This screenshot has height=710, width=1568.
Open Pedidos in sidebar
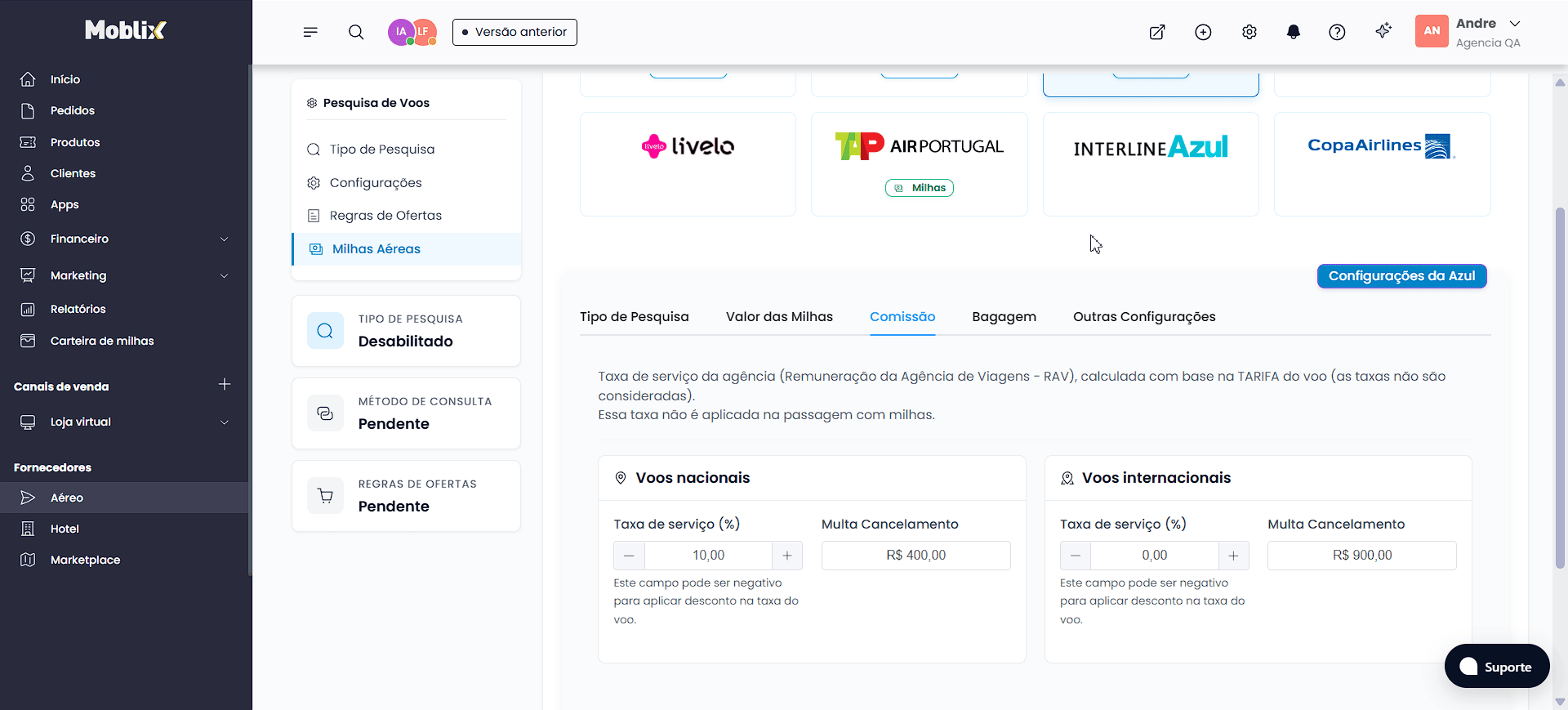tap(72, 110)
